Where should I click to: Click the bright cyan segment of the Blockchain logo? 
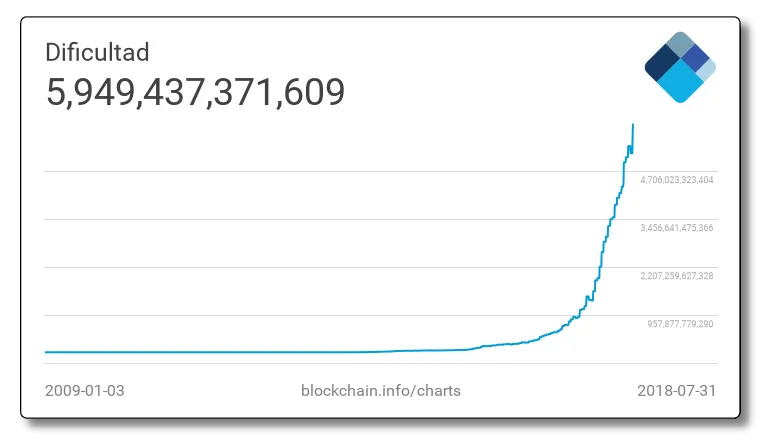(x=680, y=84)
